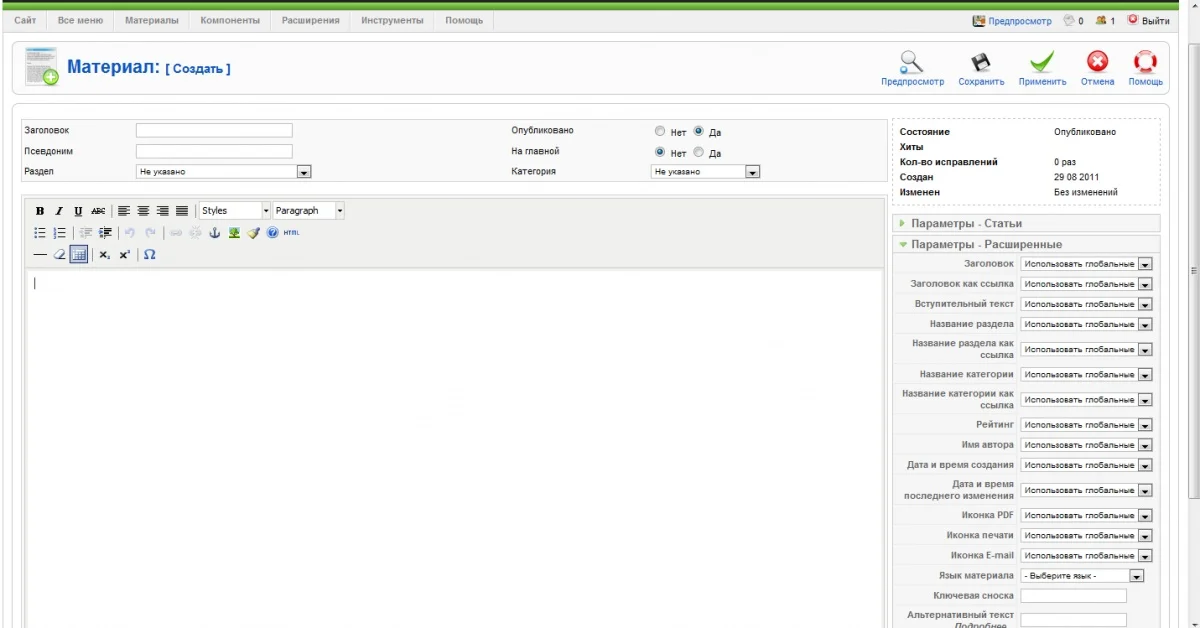The width and height of the screenshot is (1200, 628).
Task: Open the Сайт menu
Action: tap(26, 20)
